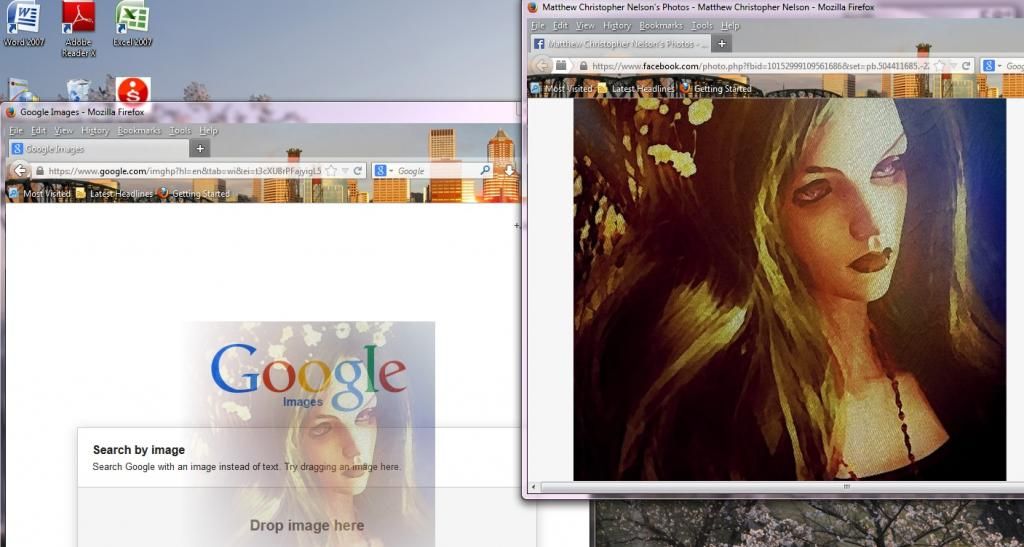Click Latest Headlines bookmark in the Google window

[x=114, y=193]
